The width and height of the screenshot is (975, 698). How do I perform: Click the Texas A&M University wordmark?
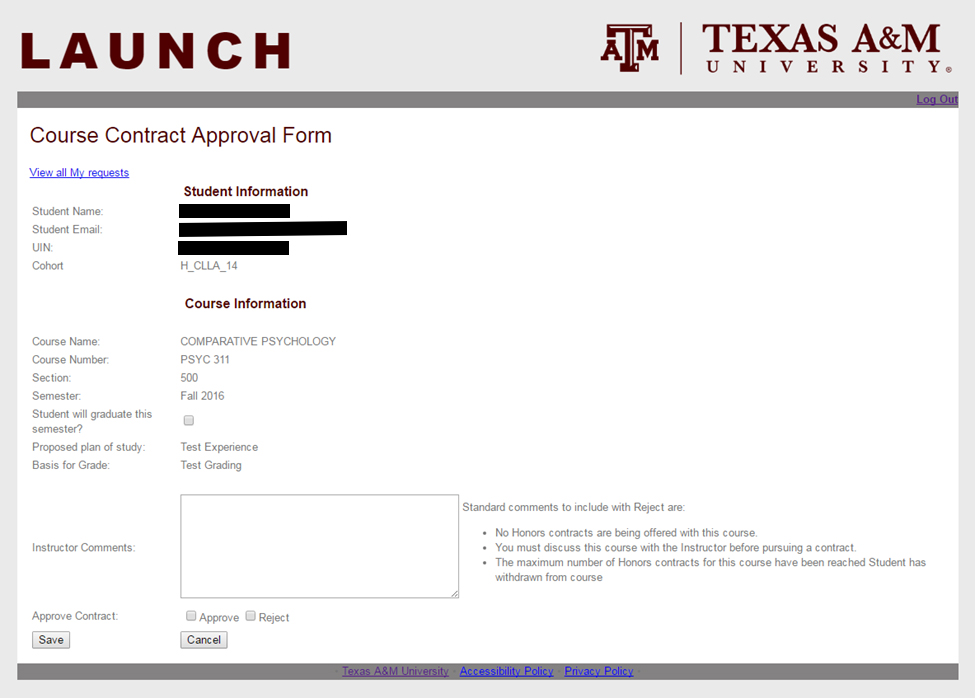(827, 48)
